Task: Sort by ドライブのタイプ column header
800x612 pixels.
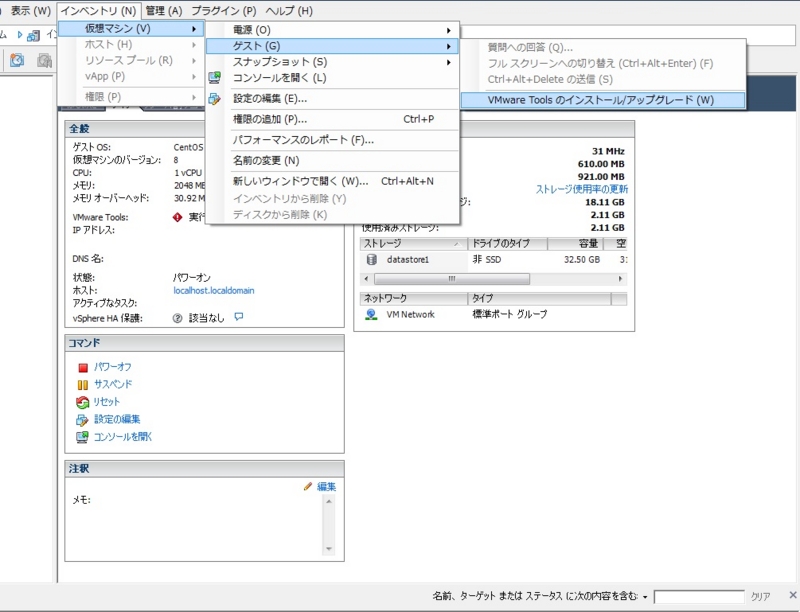Action: coord(508,244)
